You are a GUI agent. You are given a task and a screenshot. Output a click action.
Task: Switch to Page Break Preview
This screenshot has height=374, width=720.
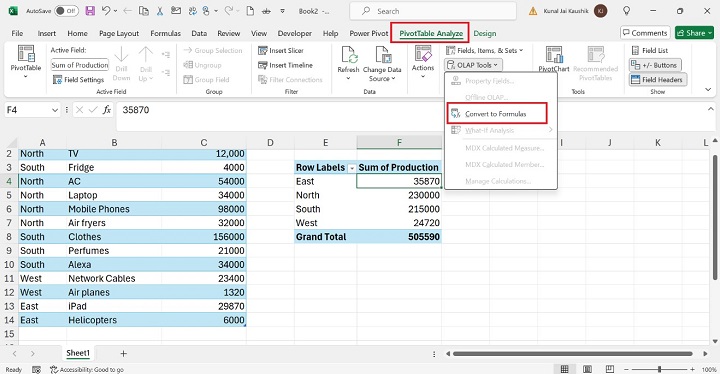[609, 369]
